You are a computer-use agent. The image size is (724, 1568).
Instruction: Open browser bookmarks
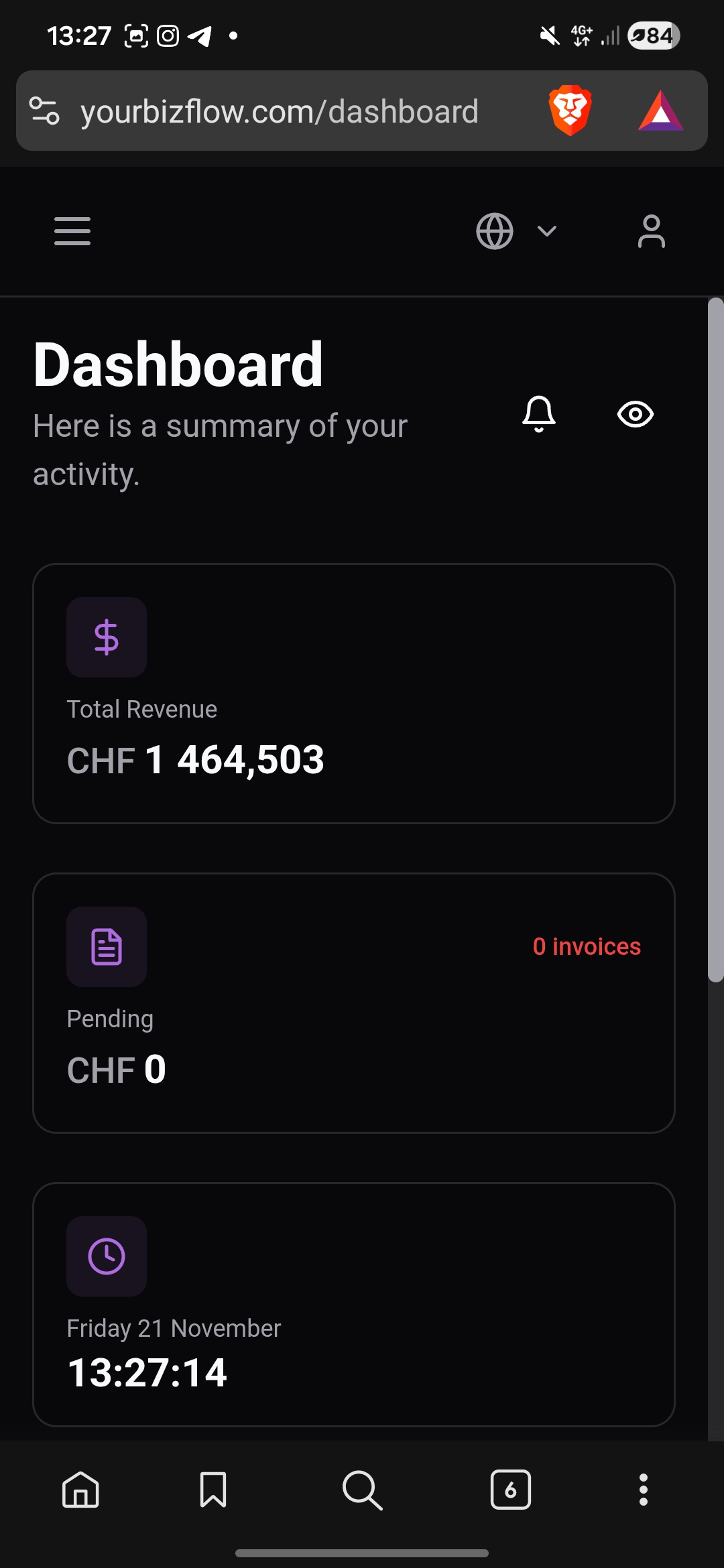(x=213, y=1490)
